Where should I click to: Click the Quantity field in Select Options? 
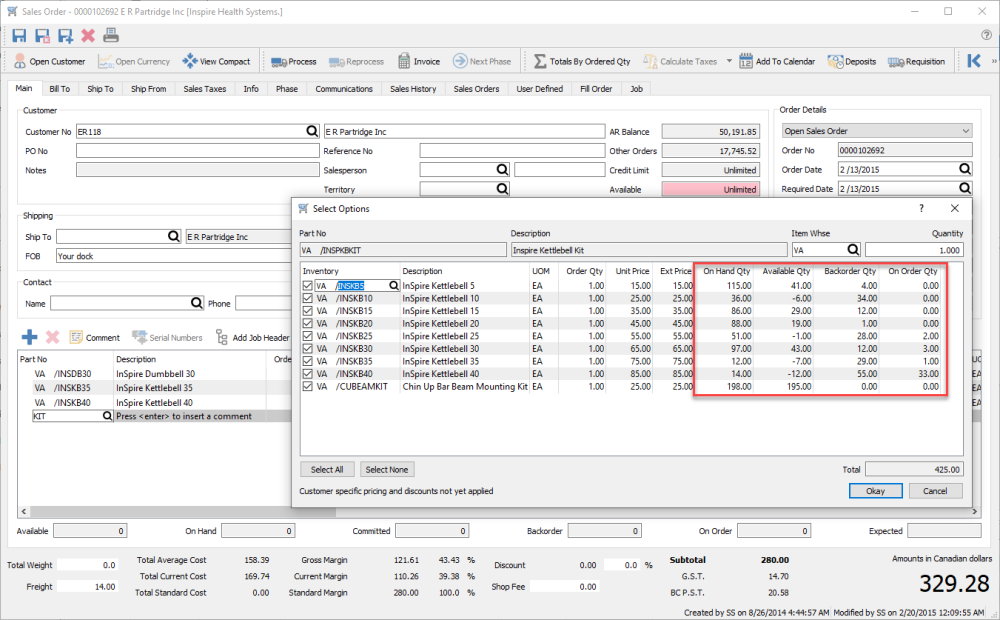[913, 250]
